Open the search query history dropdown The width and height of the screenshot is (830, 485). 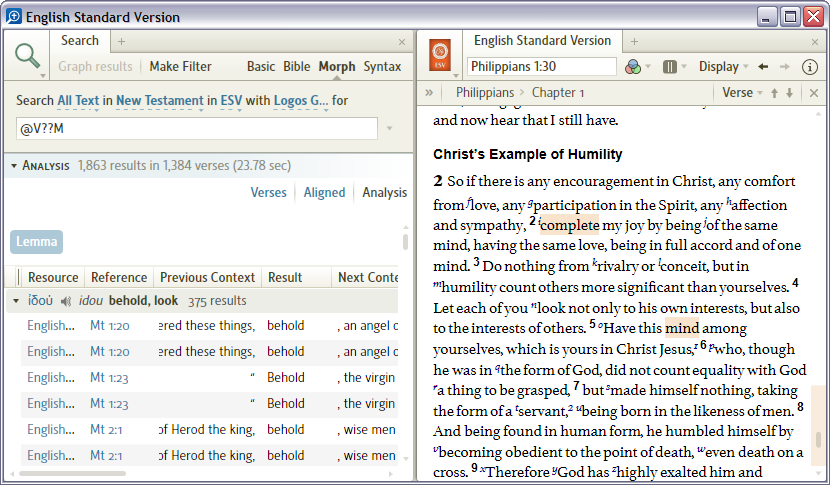[x=390, y=129]
